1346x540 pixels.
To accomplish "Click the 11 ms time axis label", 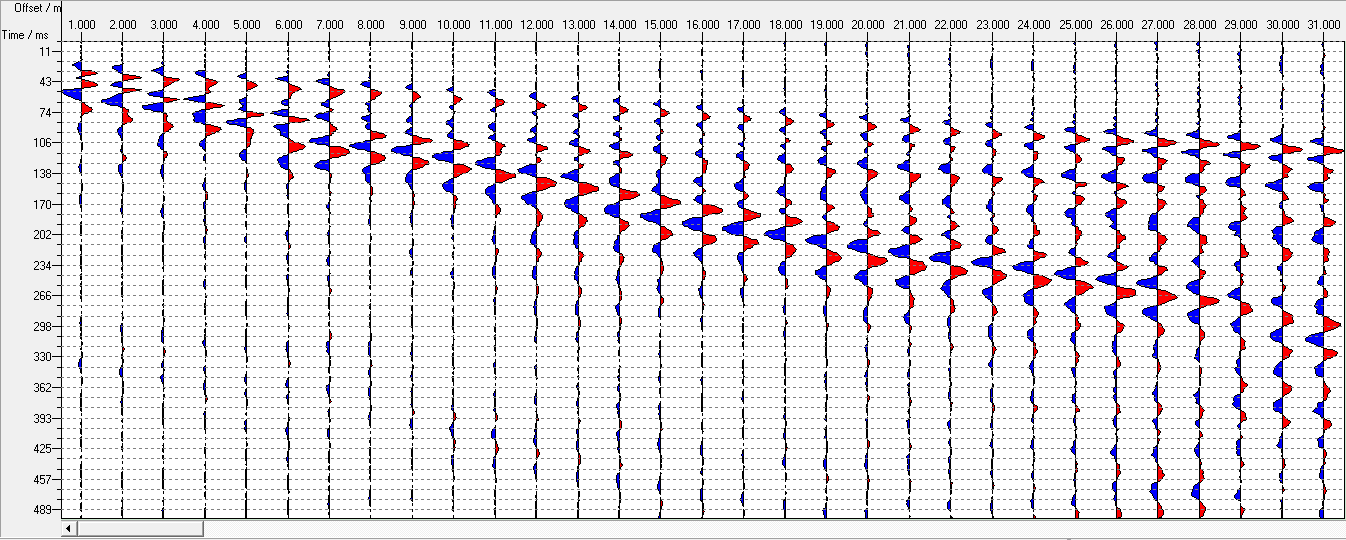I will pos(46,50).
